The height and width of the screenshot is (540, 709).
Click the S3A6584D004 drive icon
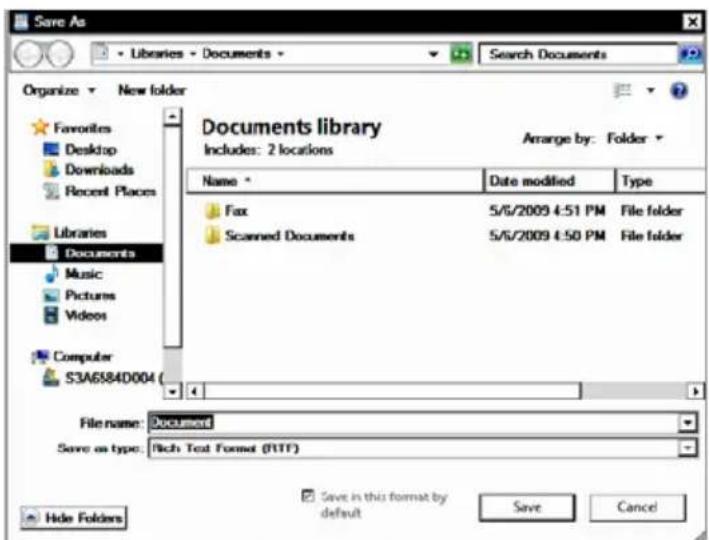(x=51, y=377)
